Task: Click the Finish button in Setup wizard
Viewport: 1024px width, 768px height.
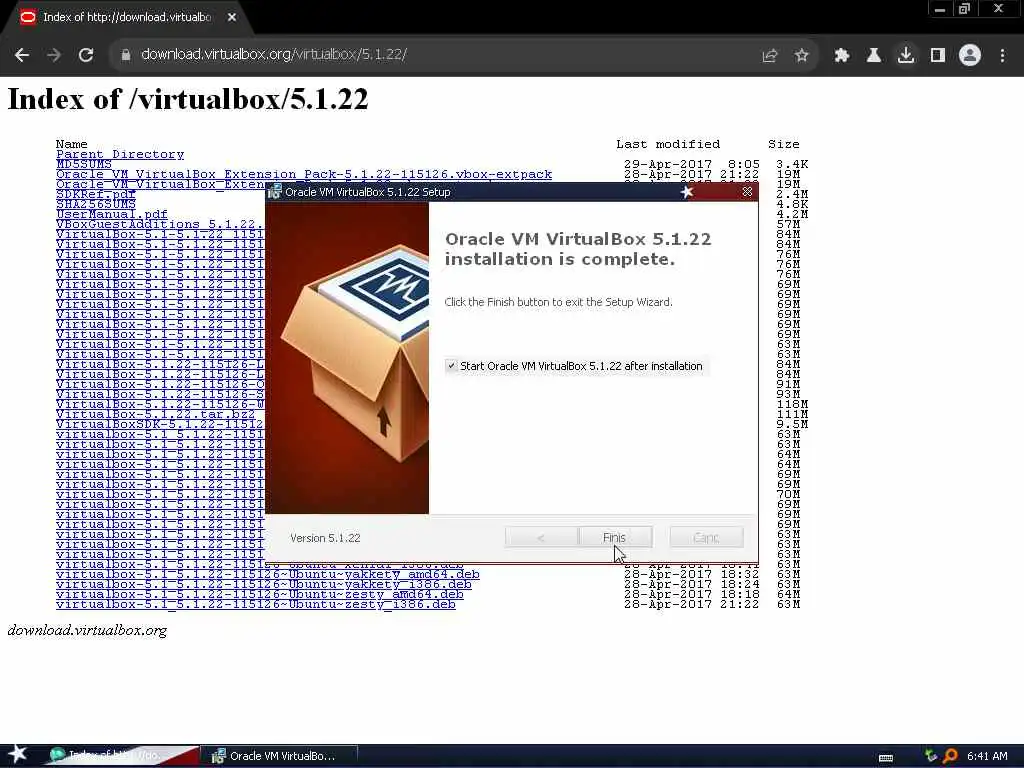Action: pyautogui.click(x=615, y=537)
